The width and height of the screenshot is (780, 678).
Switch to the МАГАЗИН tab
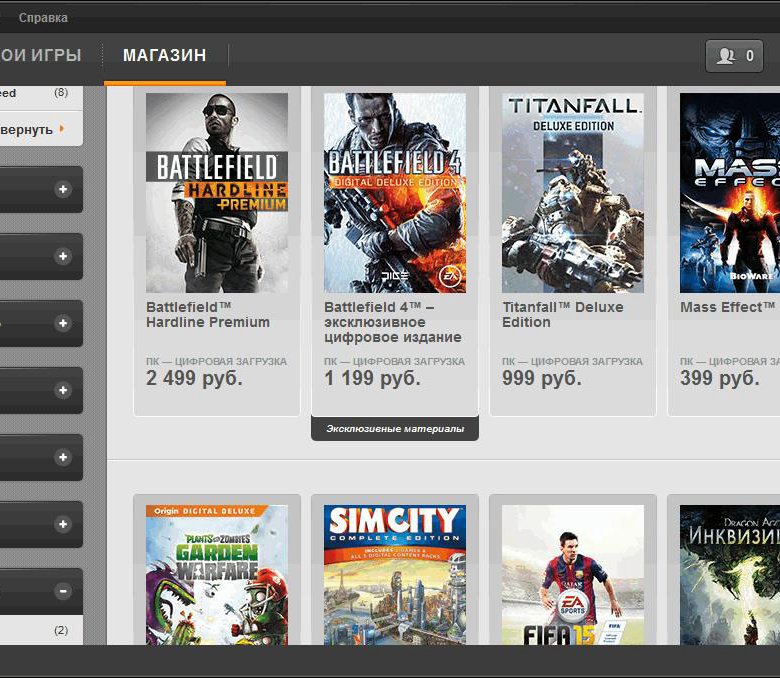[x=165, y=55]
